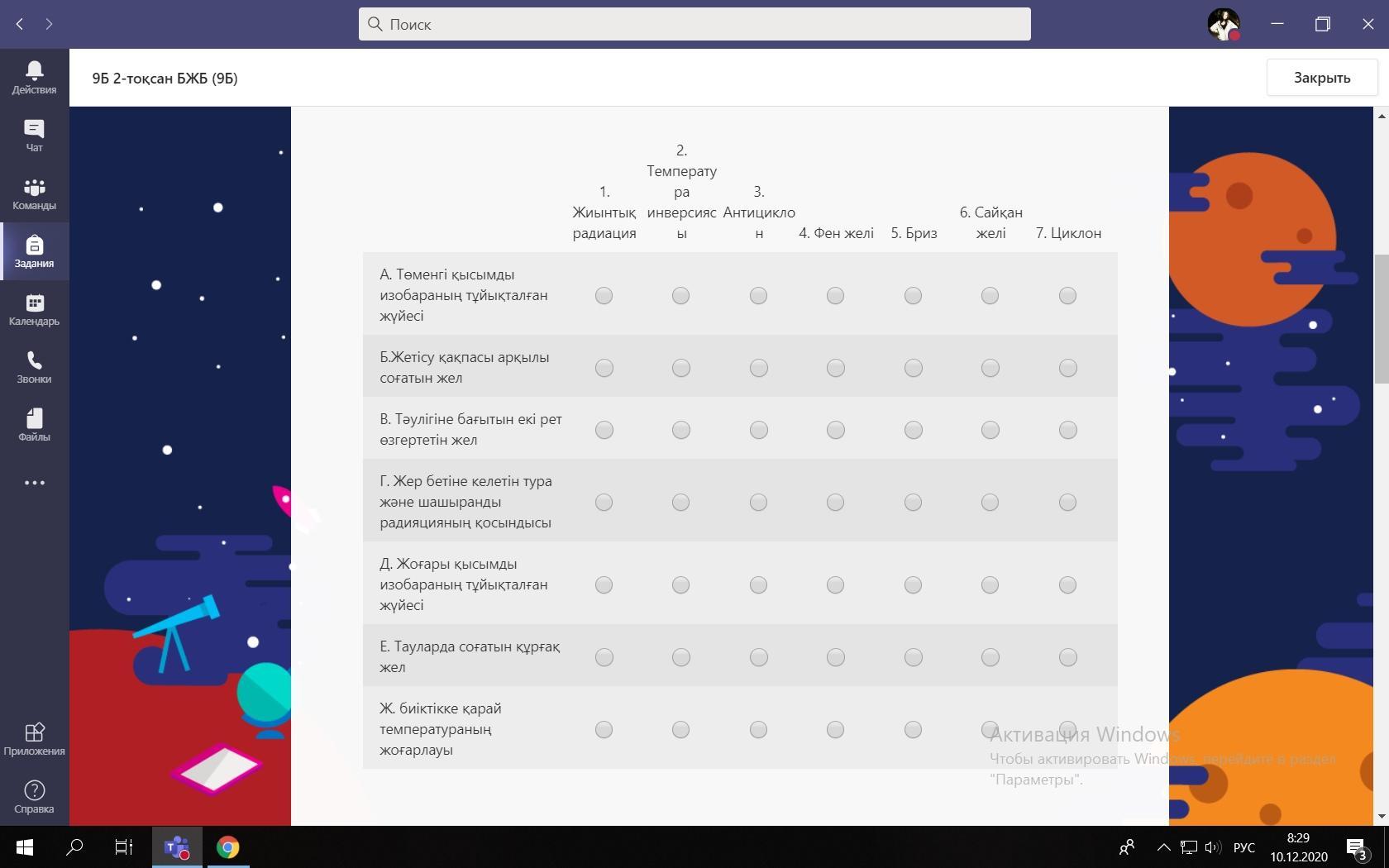Open Windows taskbar search
The width and height of the screenshot is (1389, 868).
74,847
